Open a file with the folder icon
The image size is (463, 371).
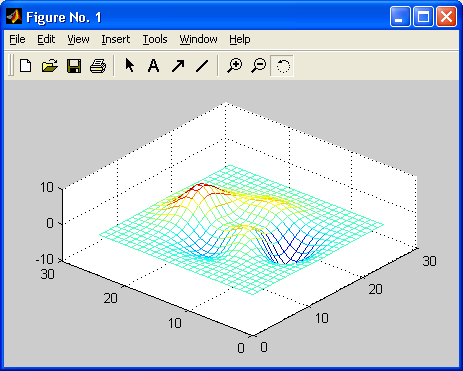coord(50,66)
